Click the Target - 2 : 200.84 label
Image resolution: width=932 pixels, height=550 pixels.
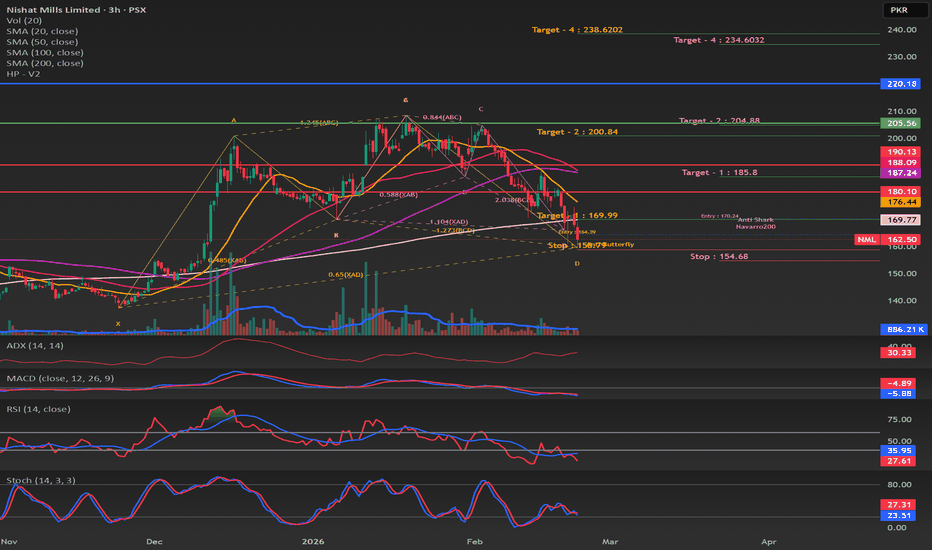577,132
